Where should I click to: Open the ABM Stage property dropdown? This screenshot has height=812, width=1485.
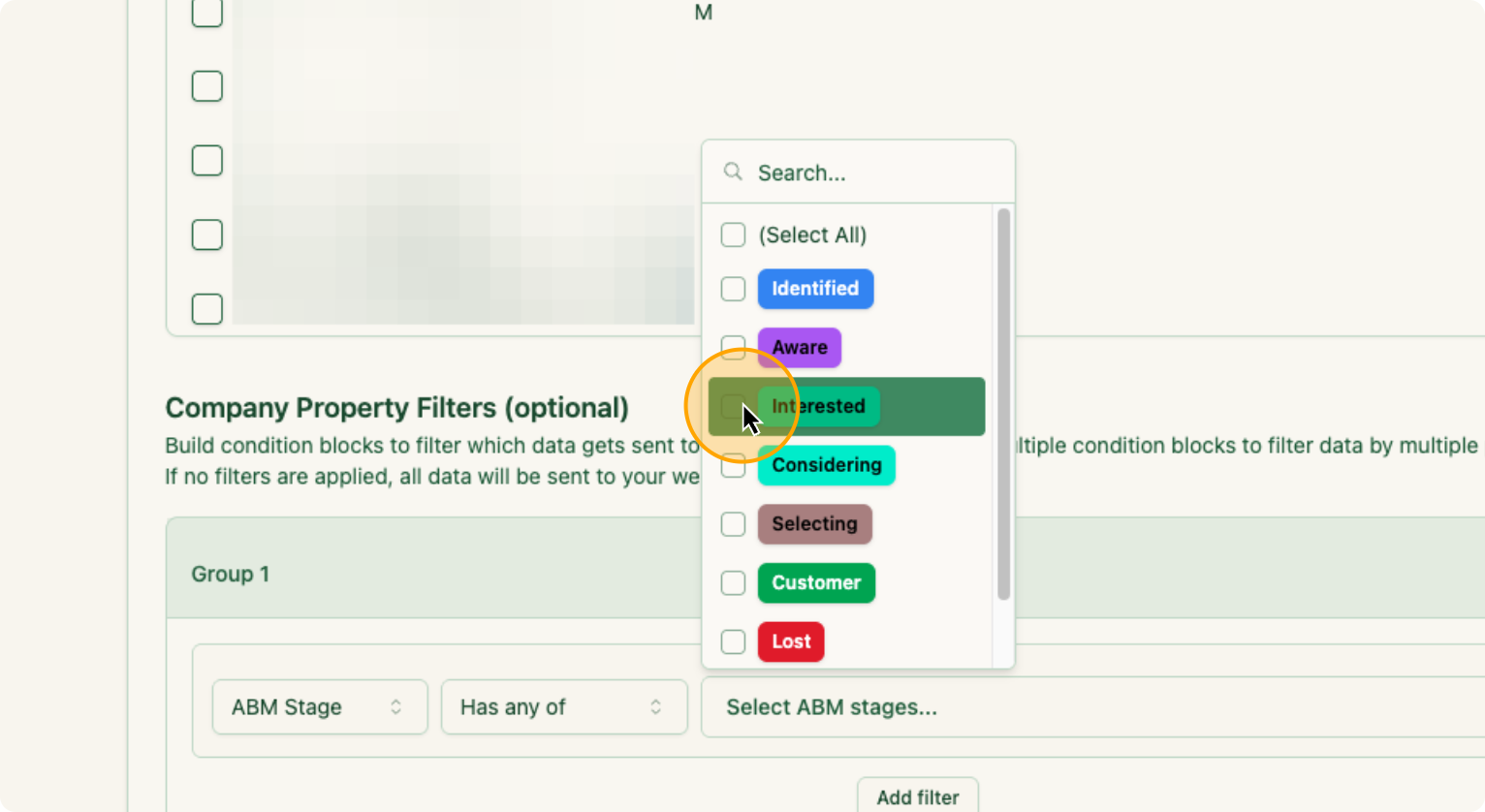click(319, 707)
